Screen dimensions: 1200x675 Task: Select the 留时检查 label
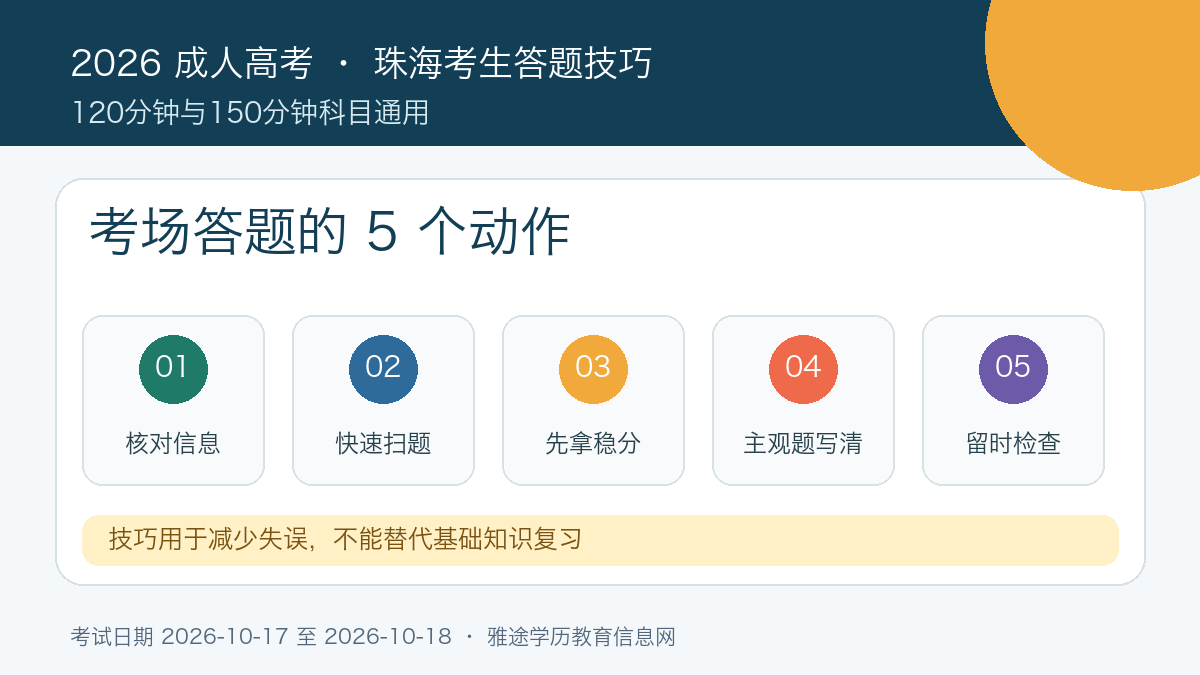point(1013,443)
